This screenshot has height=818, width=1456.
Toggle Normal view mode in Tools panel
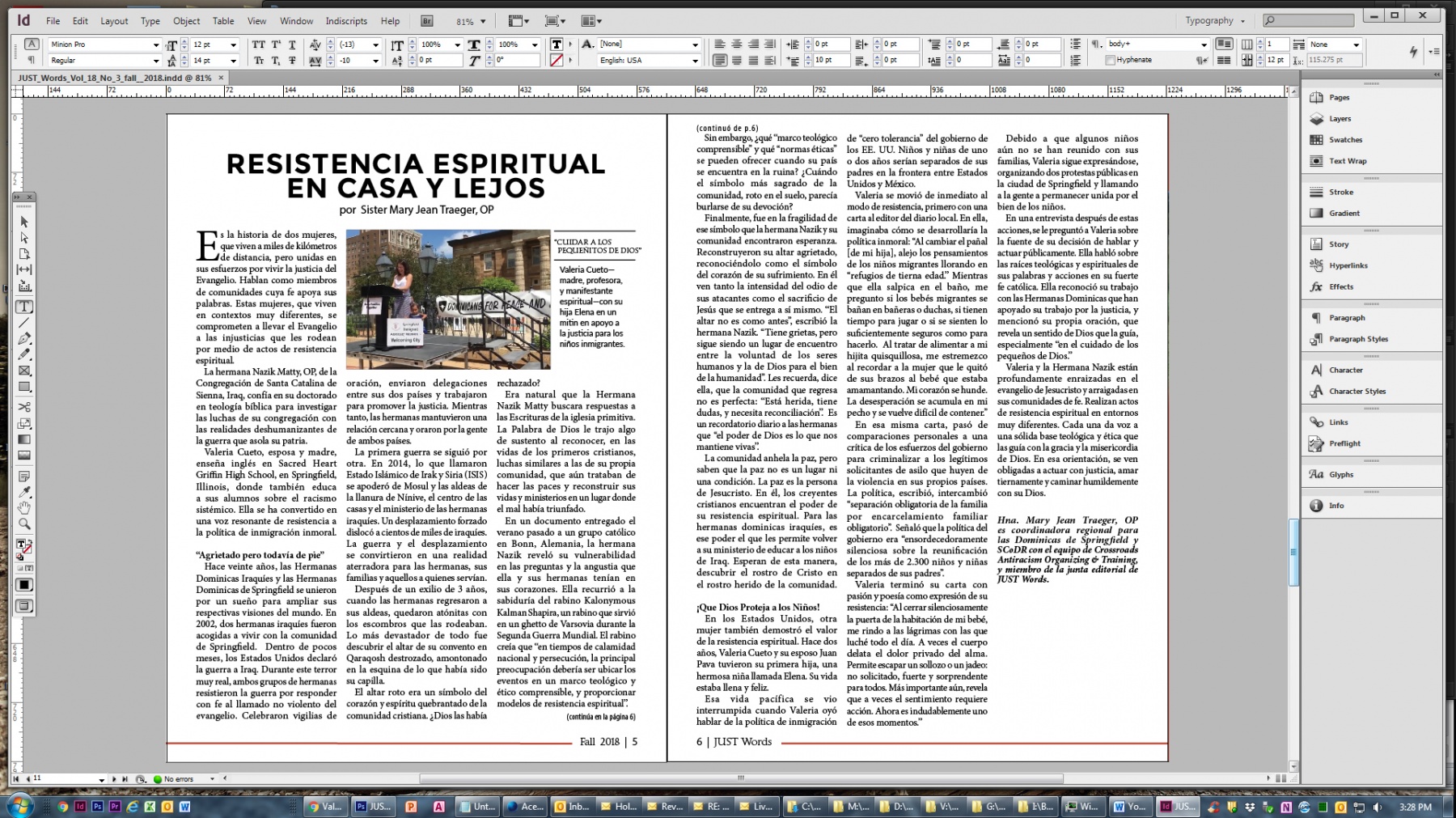24,606
